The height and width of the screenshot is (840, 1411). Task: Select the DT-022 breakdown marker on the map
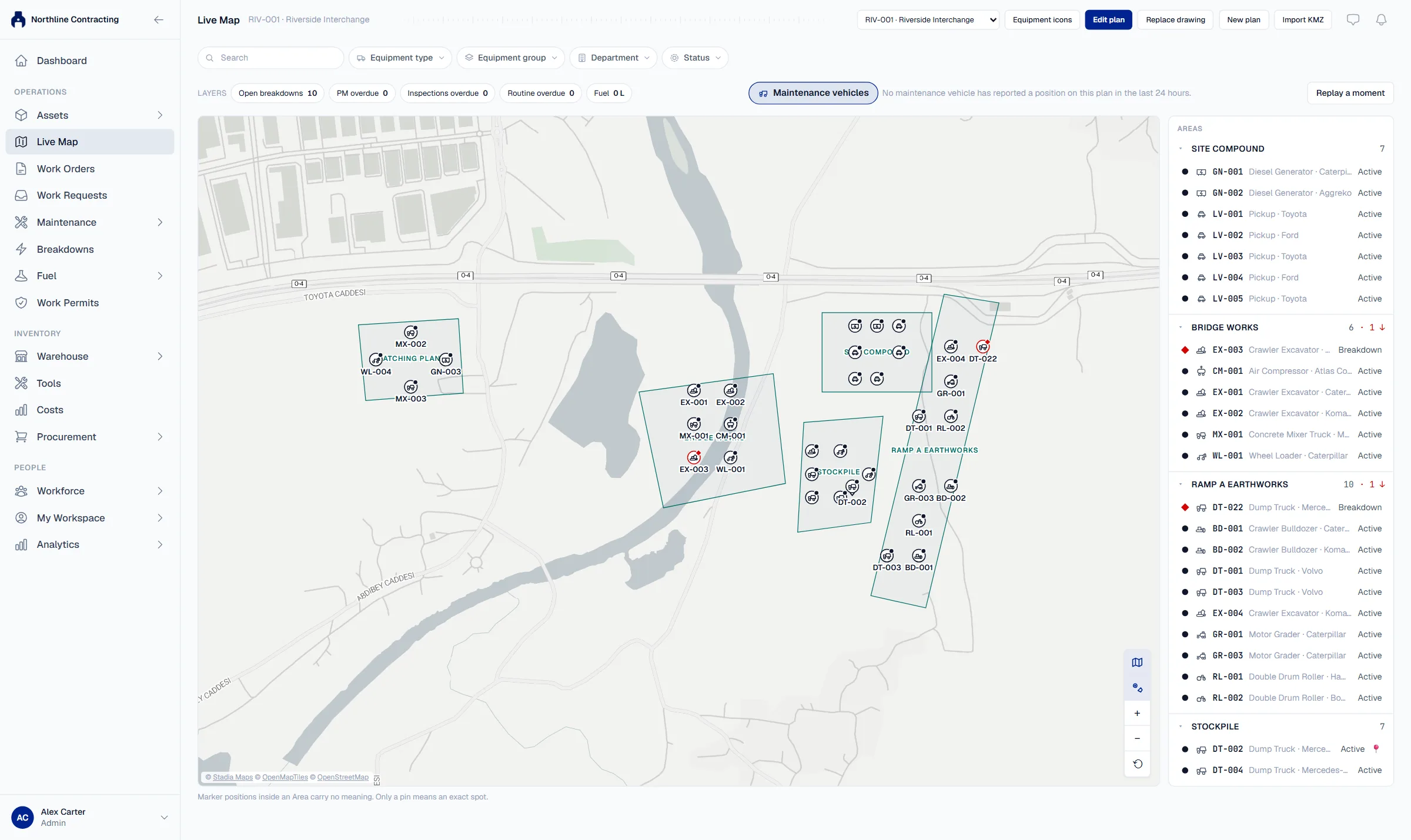[x=982, y=346]
